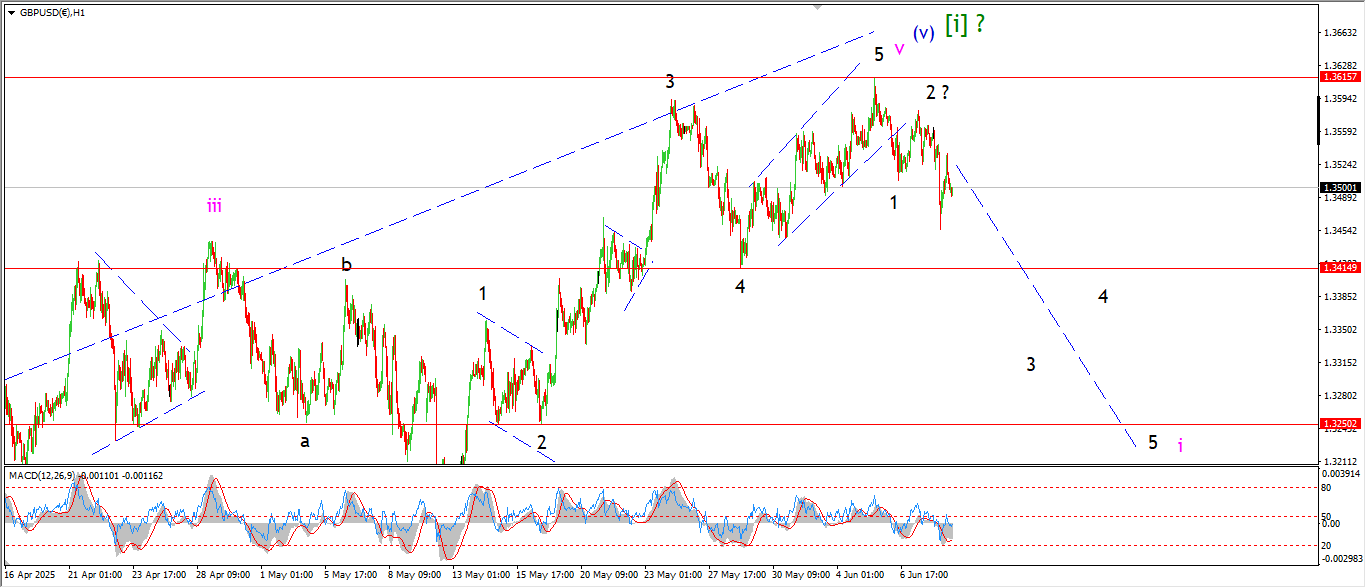
Task: Click the red 1.32502 price level tag
Action: click(x=1338, y=424)
